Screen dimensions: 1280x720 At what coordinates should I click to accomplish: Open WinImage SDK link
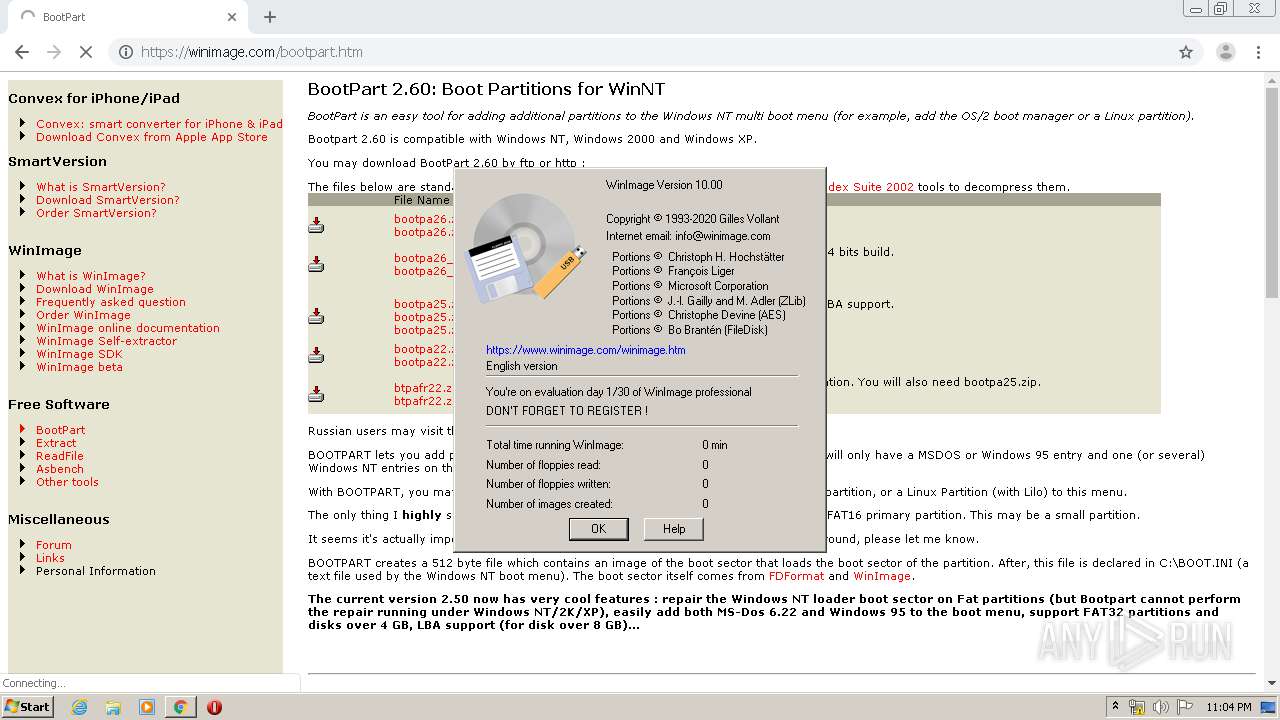pyautogui.click(x=79, y=354)
